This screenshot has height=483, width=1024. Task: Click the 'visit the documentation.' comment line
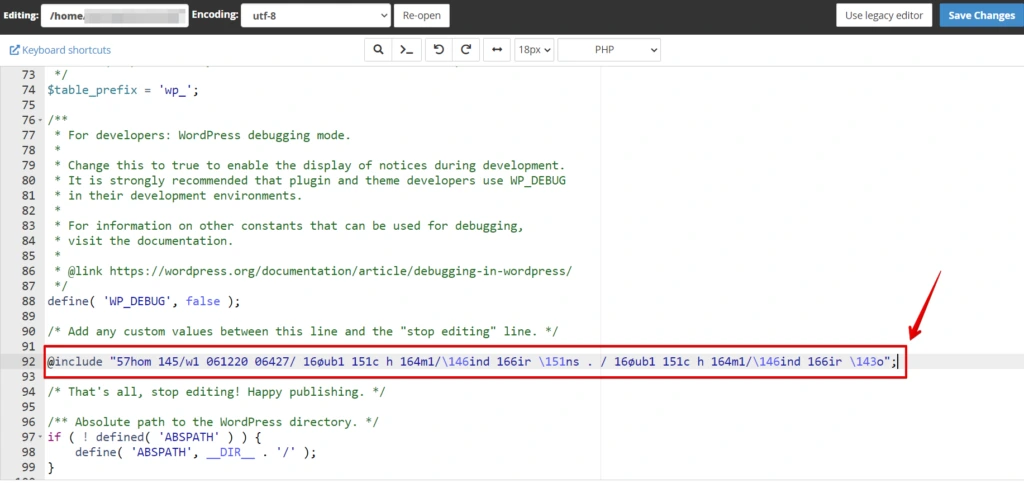point(144,241)
